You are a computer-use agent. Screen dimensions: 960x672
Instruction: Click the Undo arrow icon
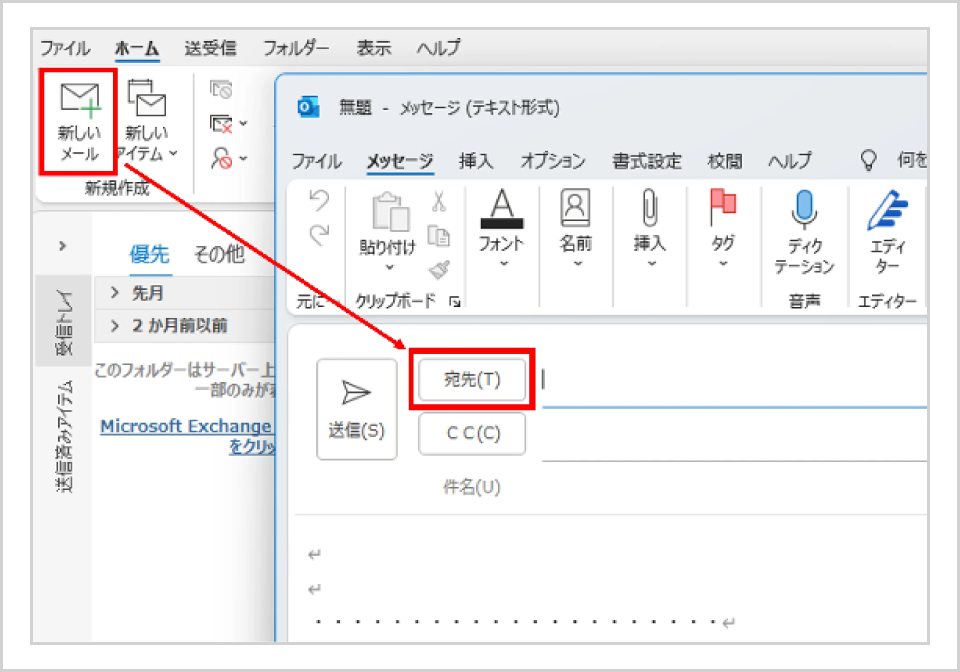tap(319, 202)
